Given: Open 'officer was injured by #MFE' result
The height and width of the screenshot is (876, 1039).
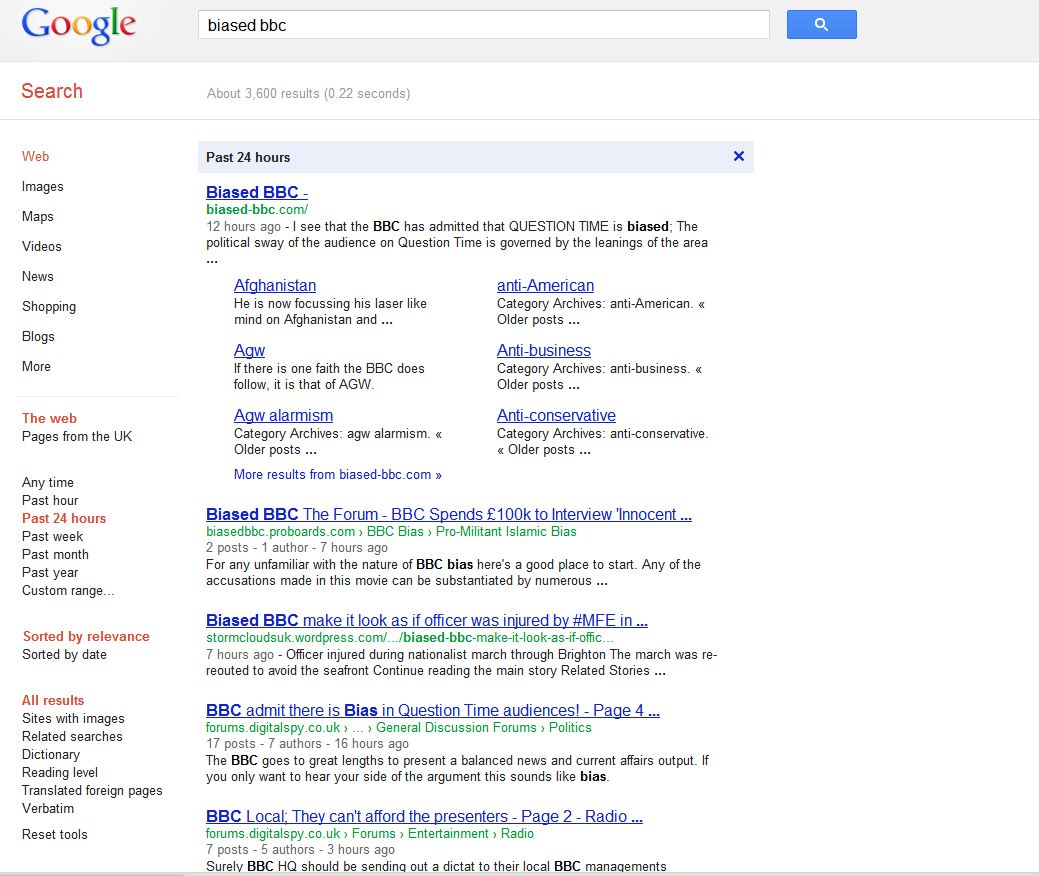Looking at the screenshot, I should tap(427, 620).
